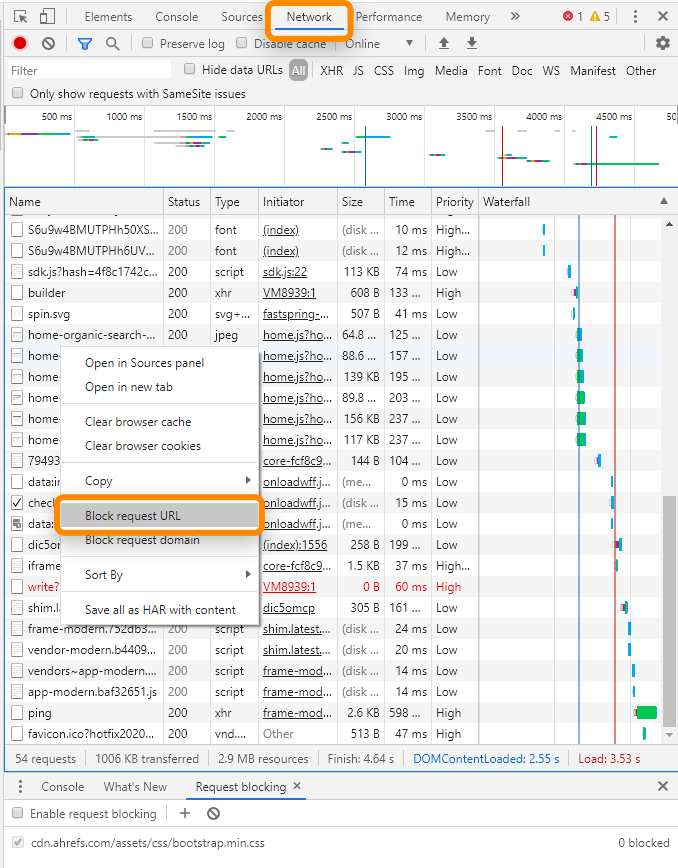Check the Hide data URLs option
678x868 pixels.
[190, 70]
